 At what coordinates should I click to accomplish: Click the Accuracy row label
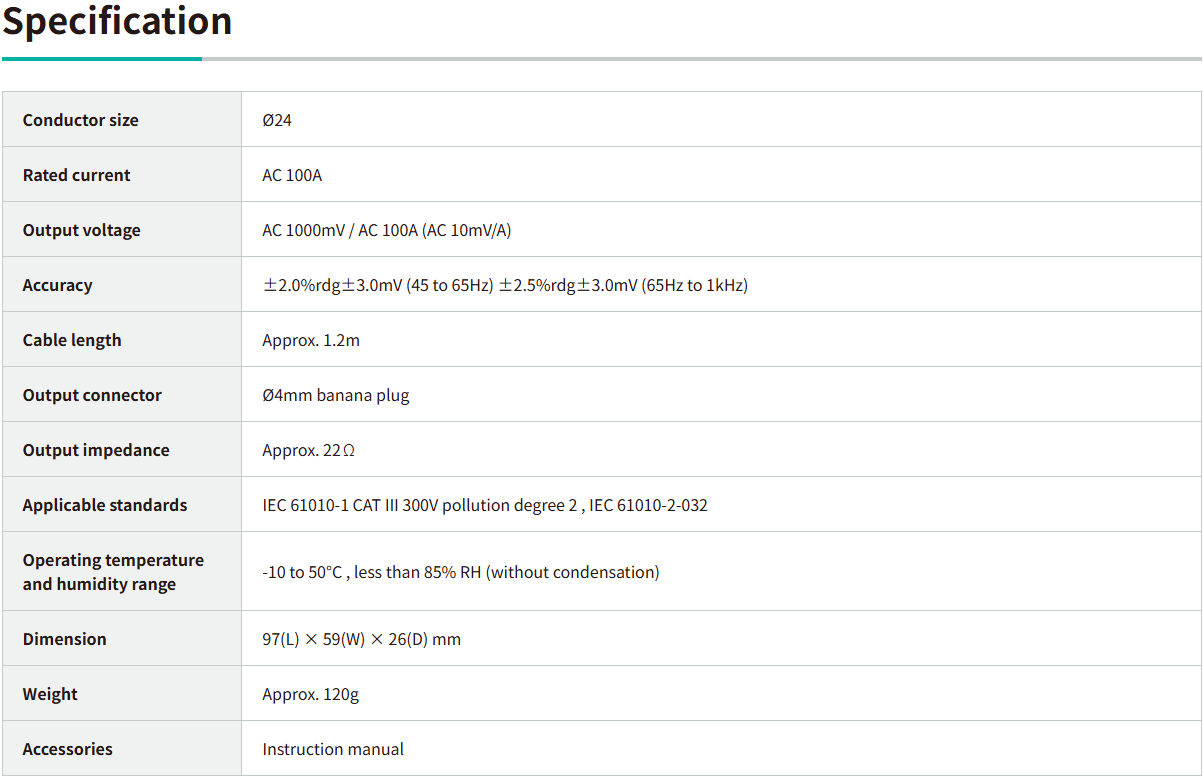[x=58, y=285]
